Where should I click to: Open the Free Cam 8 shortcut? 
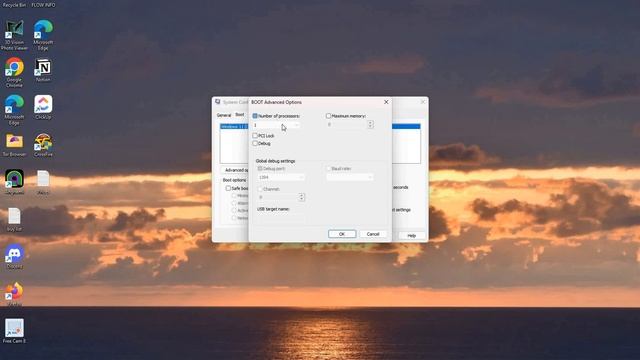(14, 331)
